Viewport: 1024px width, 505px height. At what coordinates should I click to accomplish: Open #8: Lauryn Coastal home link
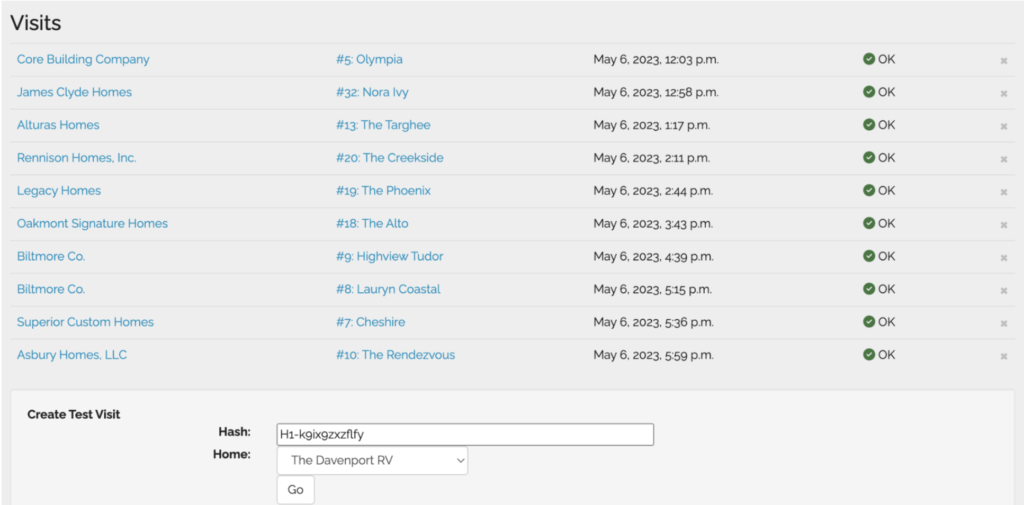(388, 290)
